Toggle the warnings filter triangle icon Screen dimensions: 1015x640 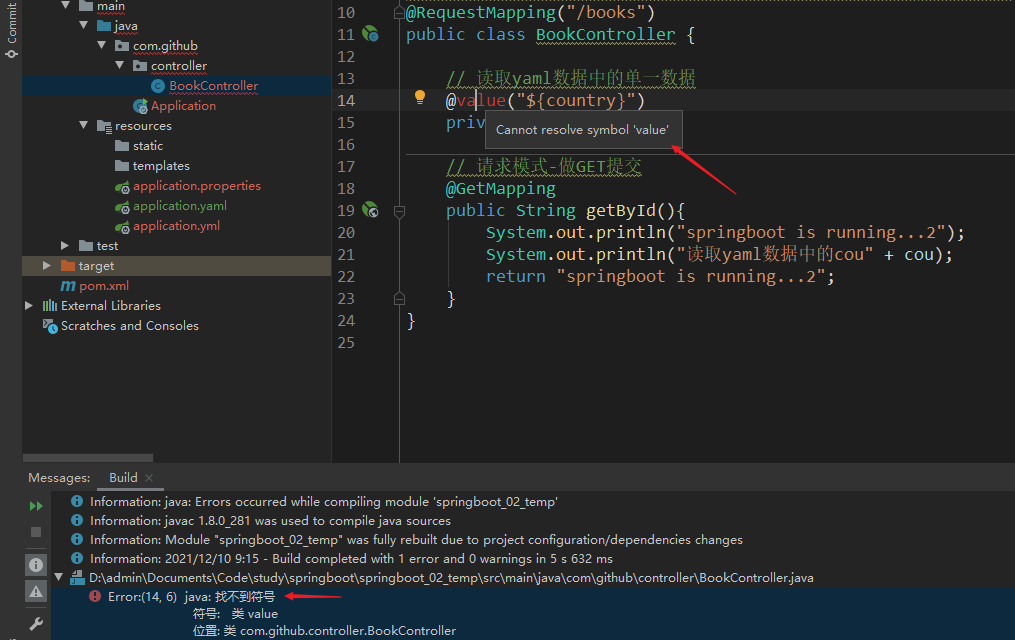[x=36, y=591]
